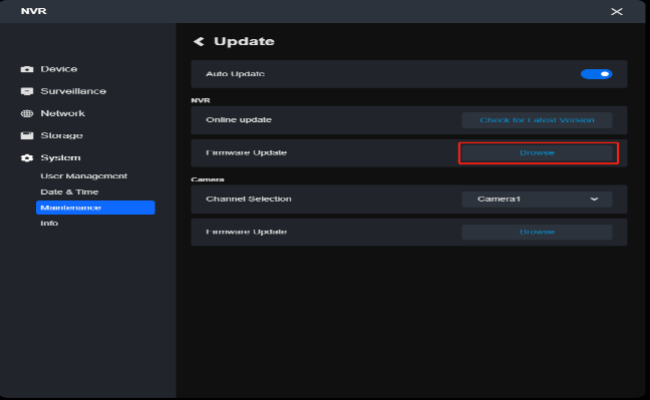Open the Channel Selection Camera1 dropdown
650x400 pixels.
tap(536, 199)
